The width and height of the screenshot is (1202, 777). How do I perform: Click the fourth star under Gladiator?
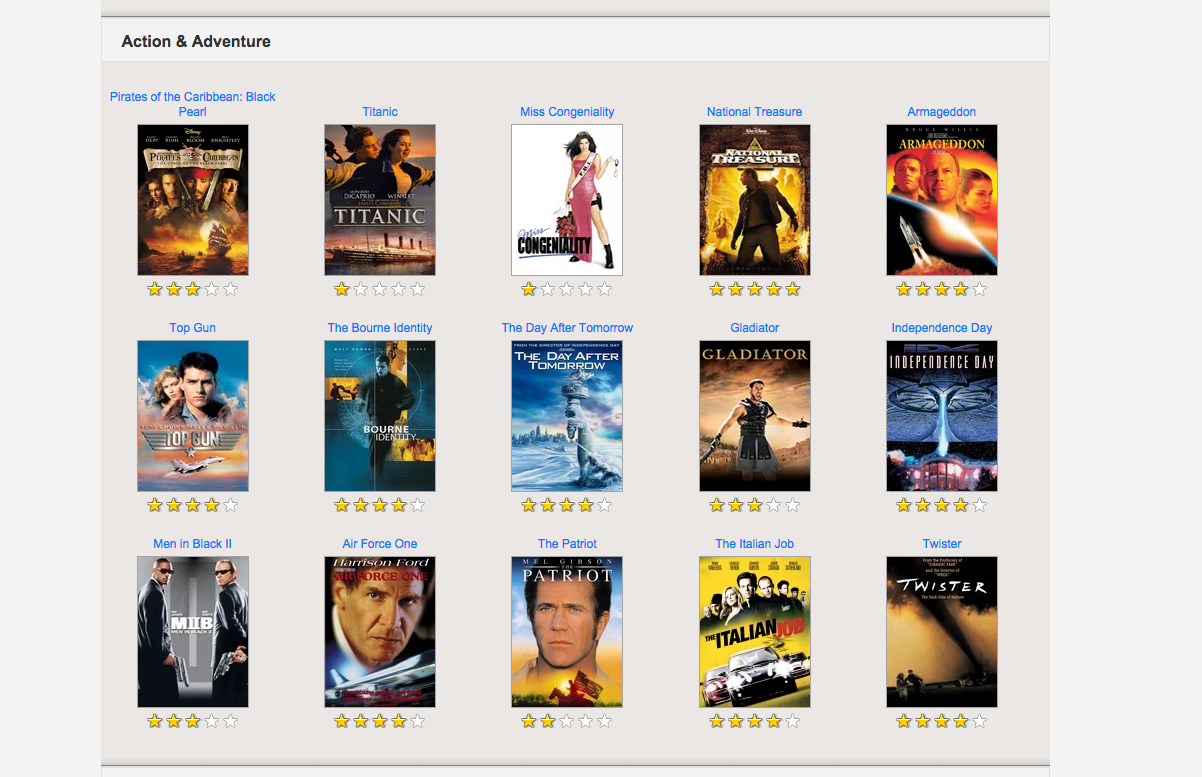(774, 505)
